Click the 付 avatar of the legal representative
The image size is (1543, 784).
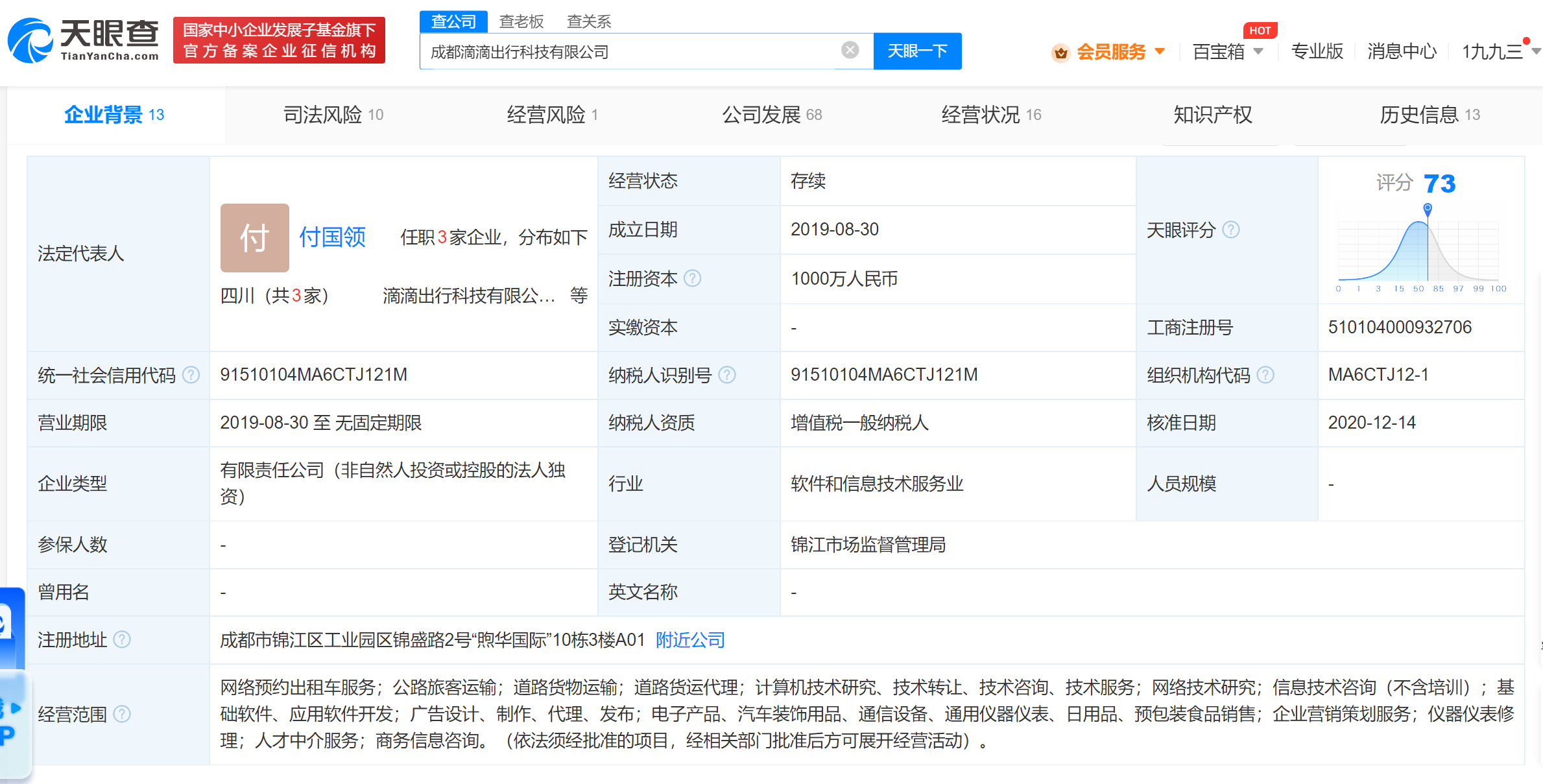[x=254, y=237]
